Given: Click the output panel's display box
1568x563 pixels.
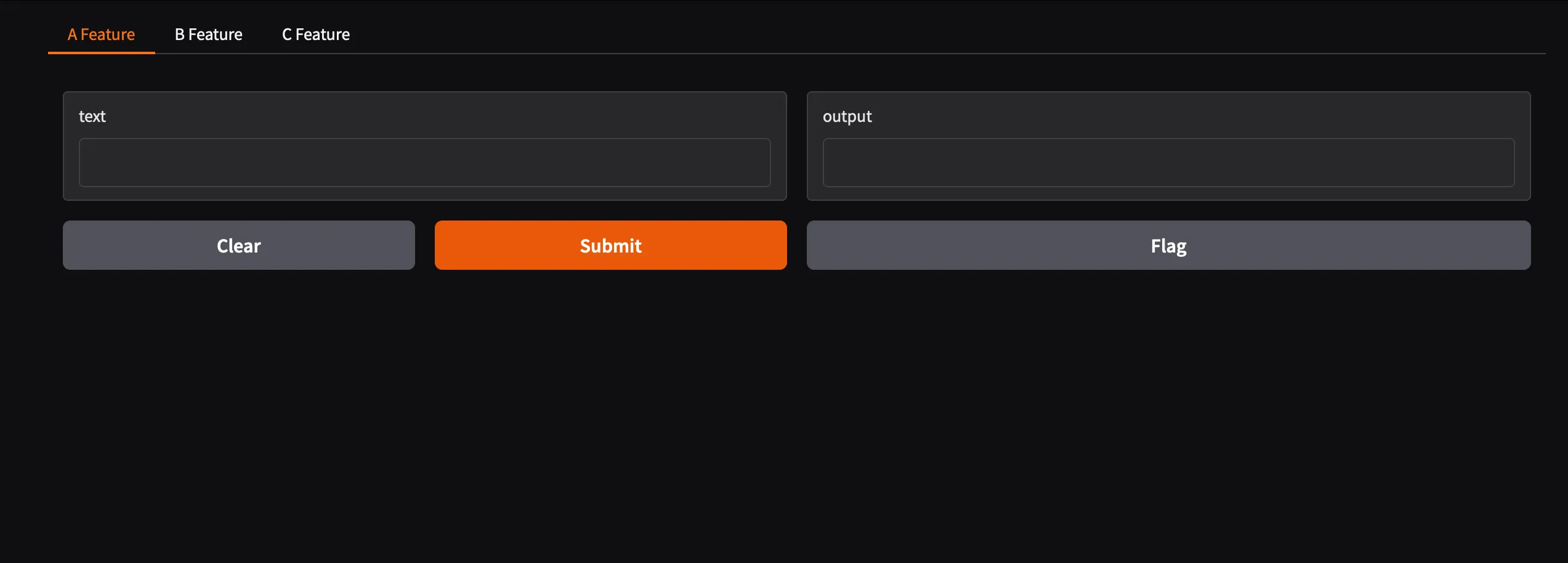Looking at the screenshot, I should point(1168,163).
